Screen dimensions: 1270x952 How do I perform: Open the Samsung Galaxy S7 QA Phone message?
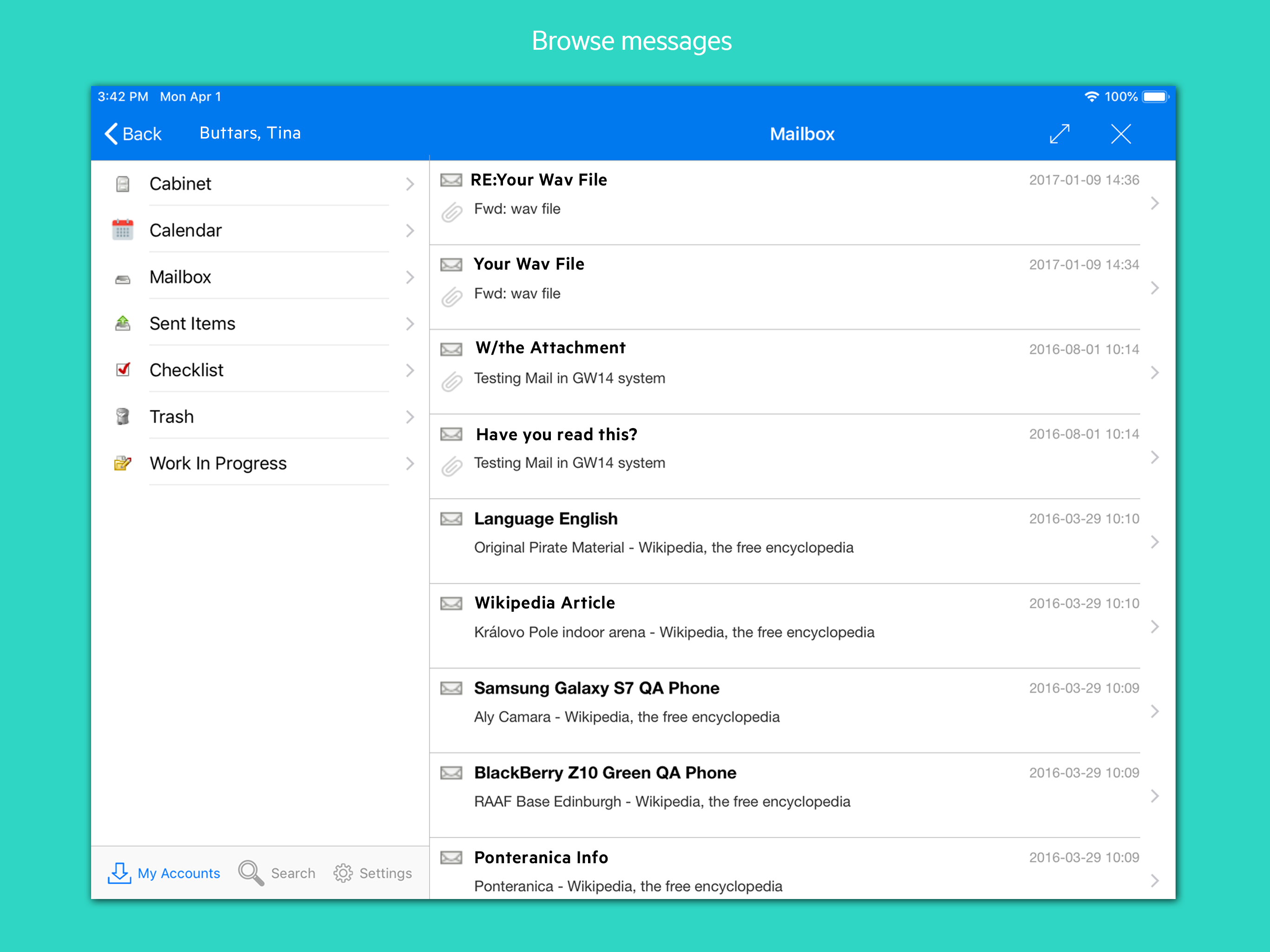(596, 688)
